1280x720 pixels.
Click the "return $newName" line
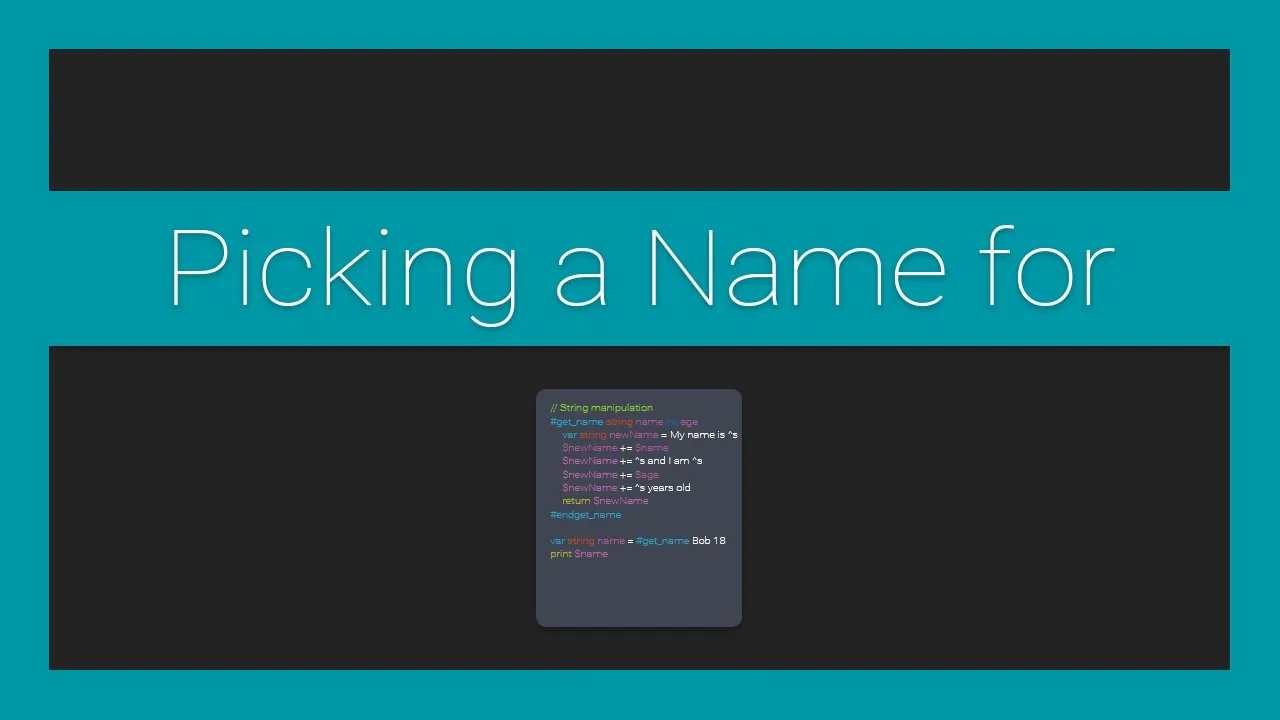tap(605, 501)
